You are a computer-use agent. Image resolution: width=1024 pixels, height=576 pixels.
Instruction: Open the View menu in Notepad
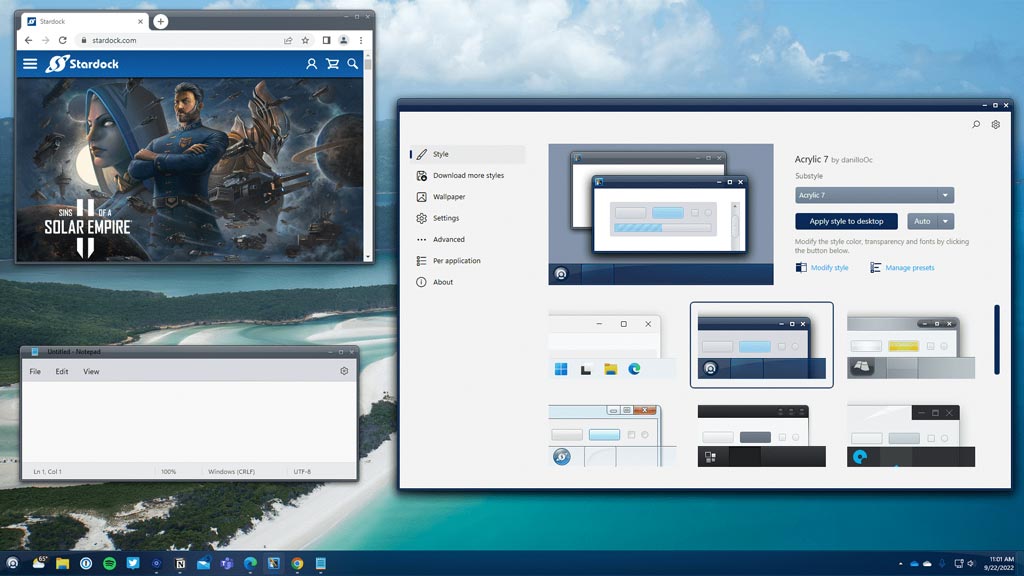(x=91, y=371)
